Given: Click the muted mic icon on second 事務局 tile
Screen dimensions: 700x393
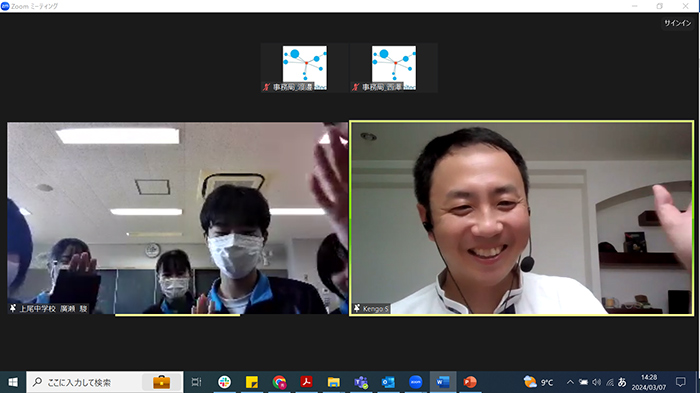Looking at the screenshot, I should 355,87.
